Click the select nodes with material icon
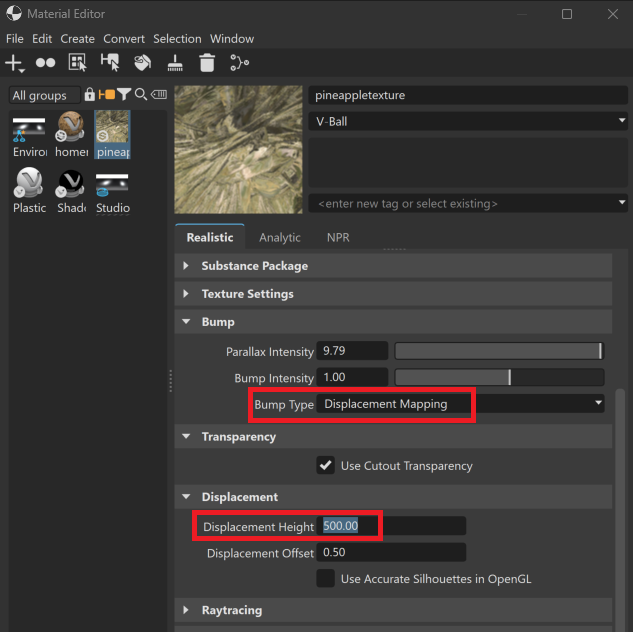Screen dimensions: 633x632 78,63
